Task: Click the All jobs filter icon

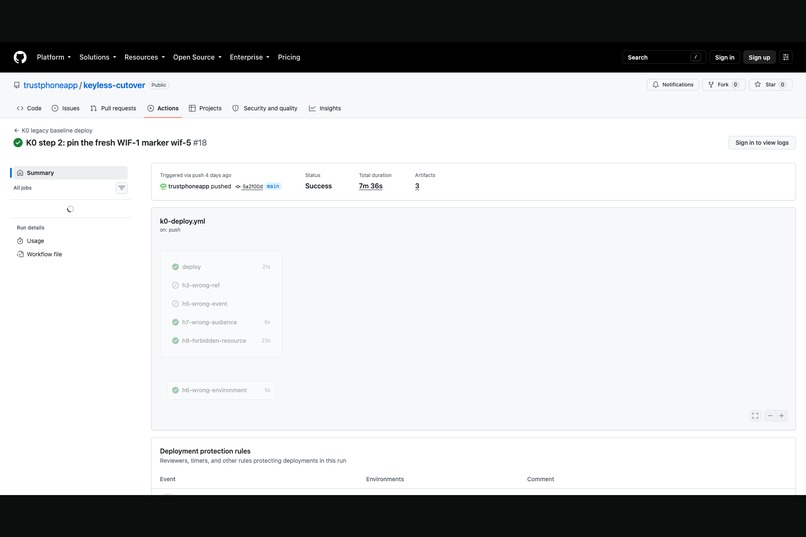Action: [122, 188]
